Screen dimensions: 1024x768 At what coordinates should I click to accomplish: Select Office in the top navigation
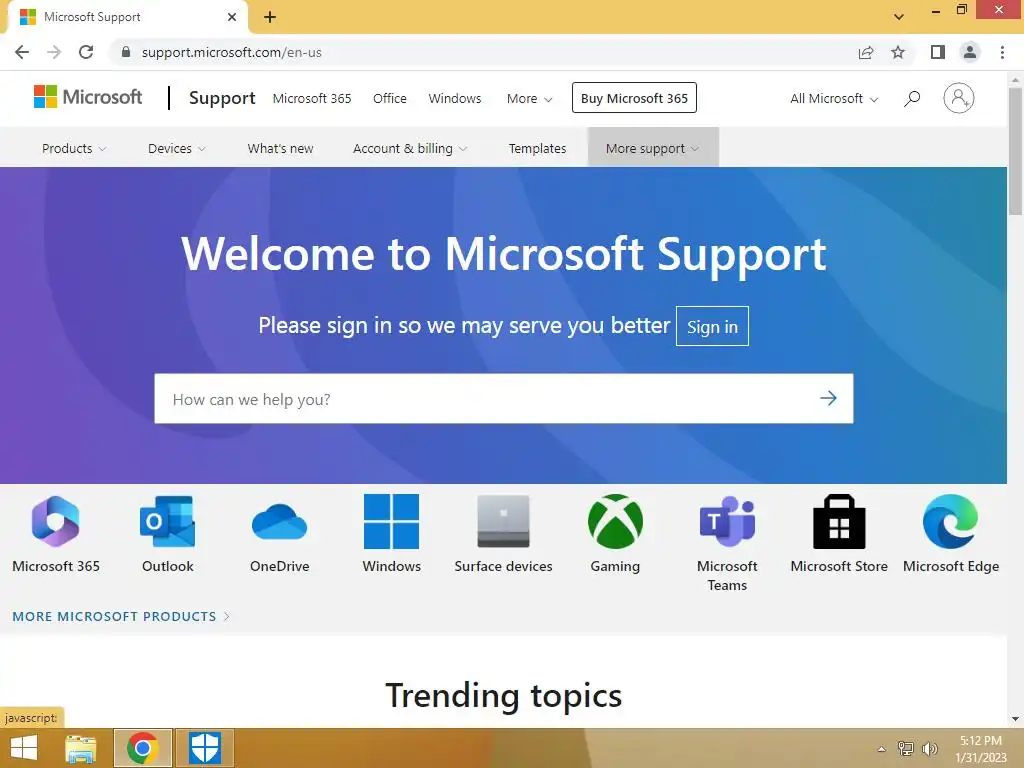tap(390, 99)
